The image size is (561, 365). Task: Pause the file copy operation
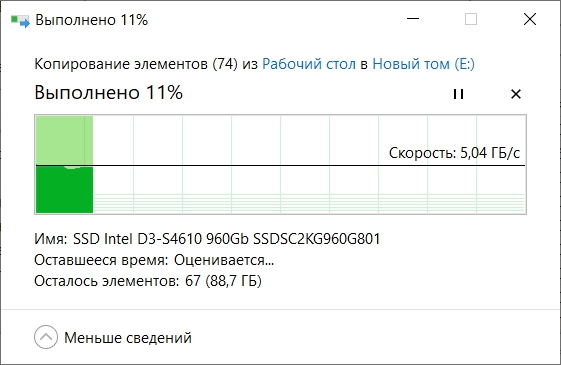point(458,94)
